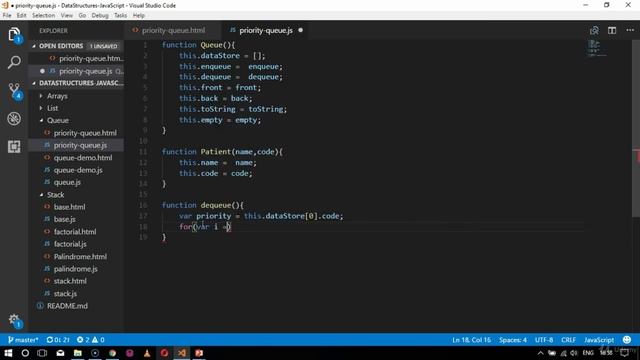Open the File menu
This screenshot has height=360, width=640.
pos(7,16)
